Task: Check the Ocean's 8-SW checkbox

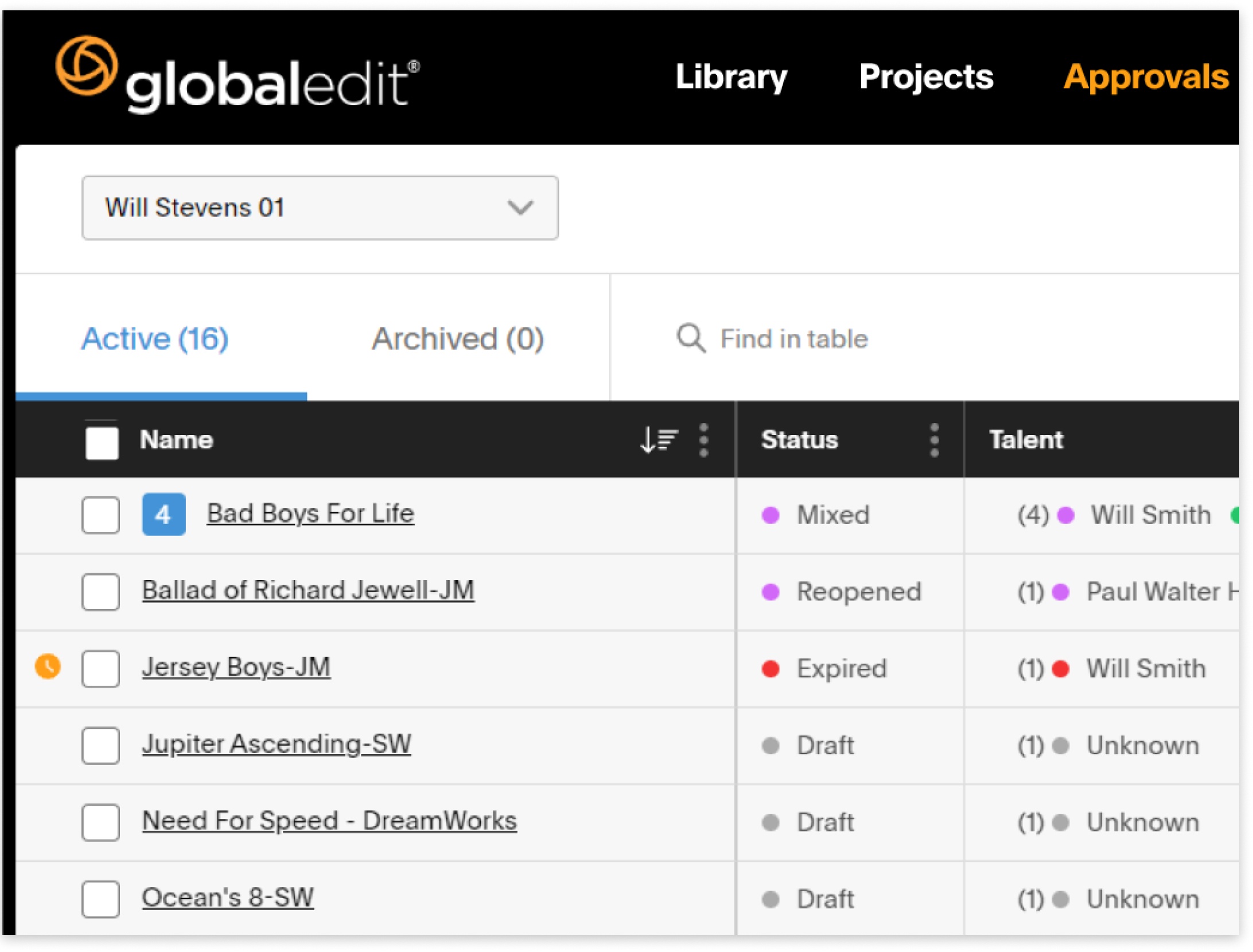Action: click(100, 899)
